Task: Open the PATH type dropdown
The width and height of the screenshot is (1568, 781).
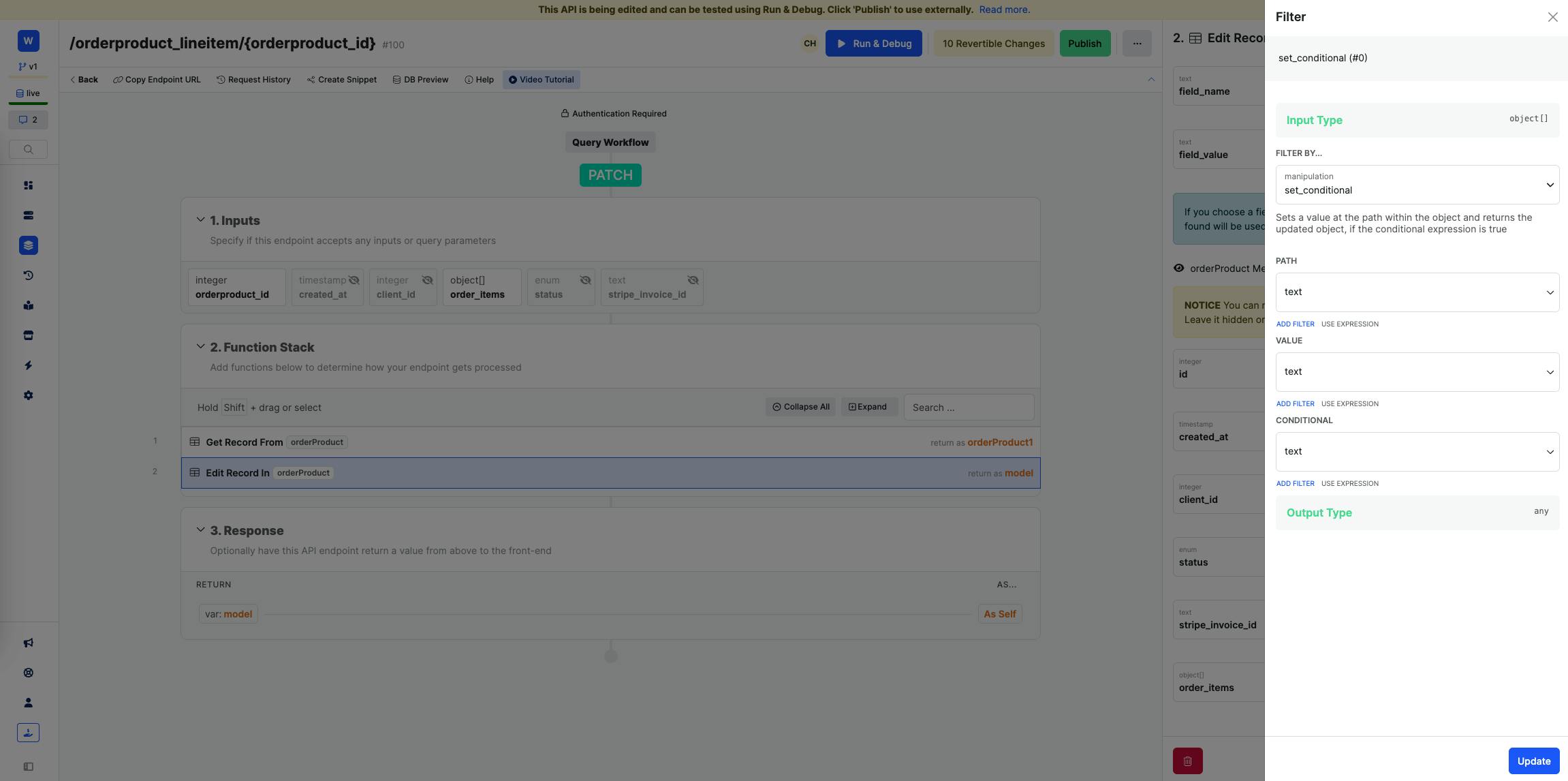Action: 1417,292
